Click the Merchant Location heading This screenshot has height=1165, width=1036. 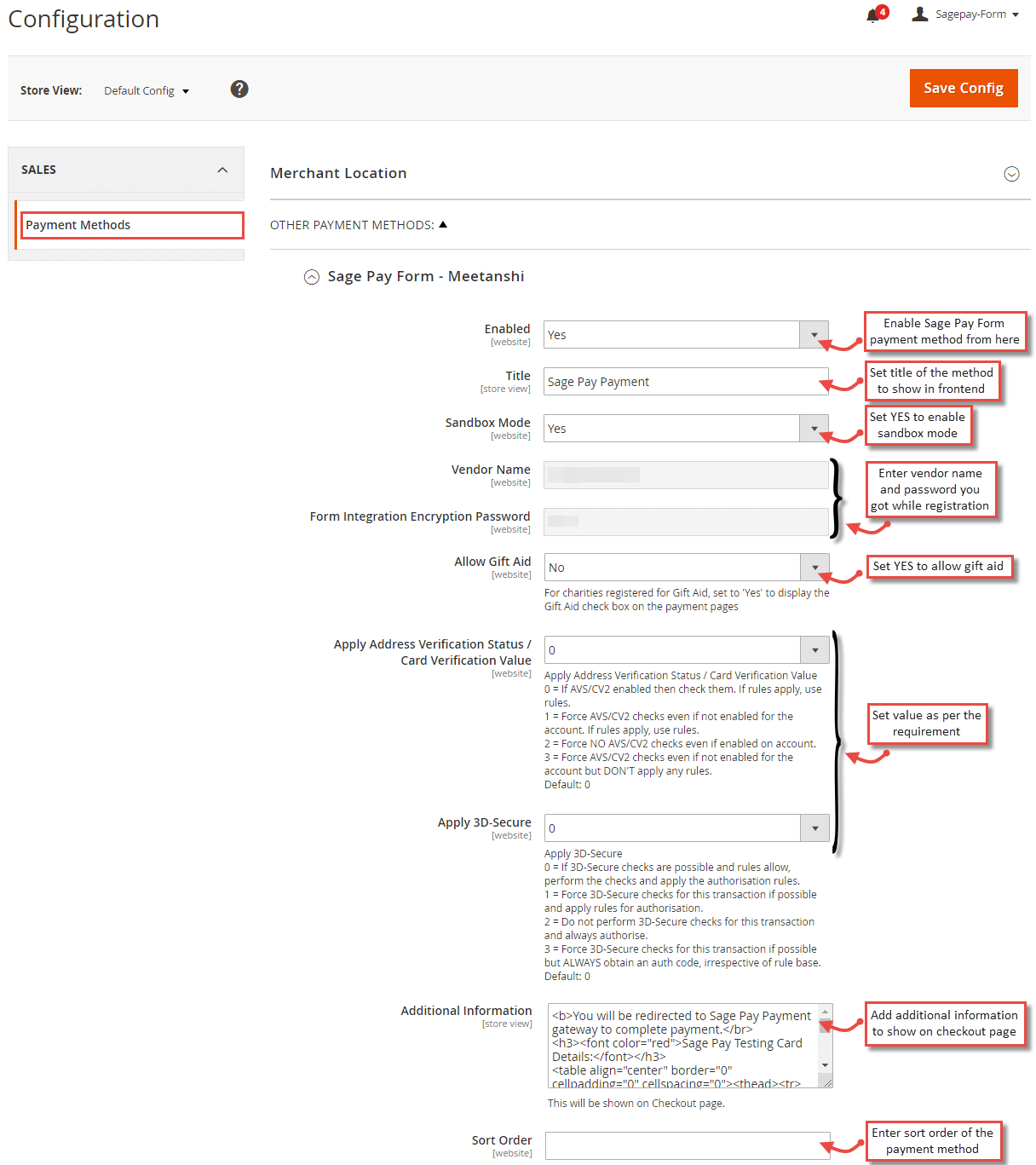point(338,173)
